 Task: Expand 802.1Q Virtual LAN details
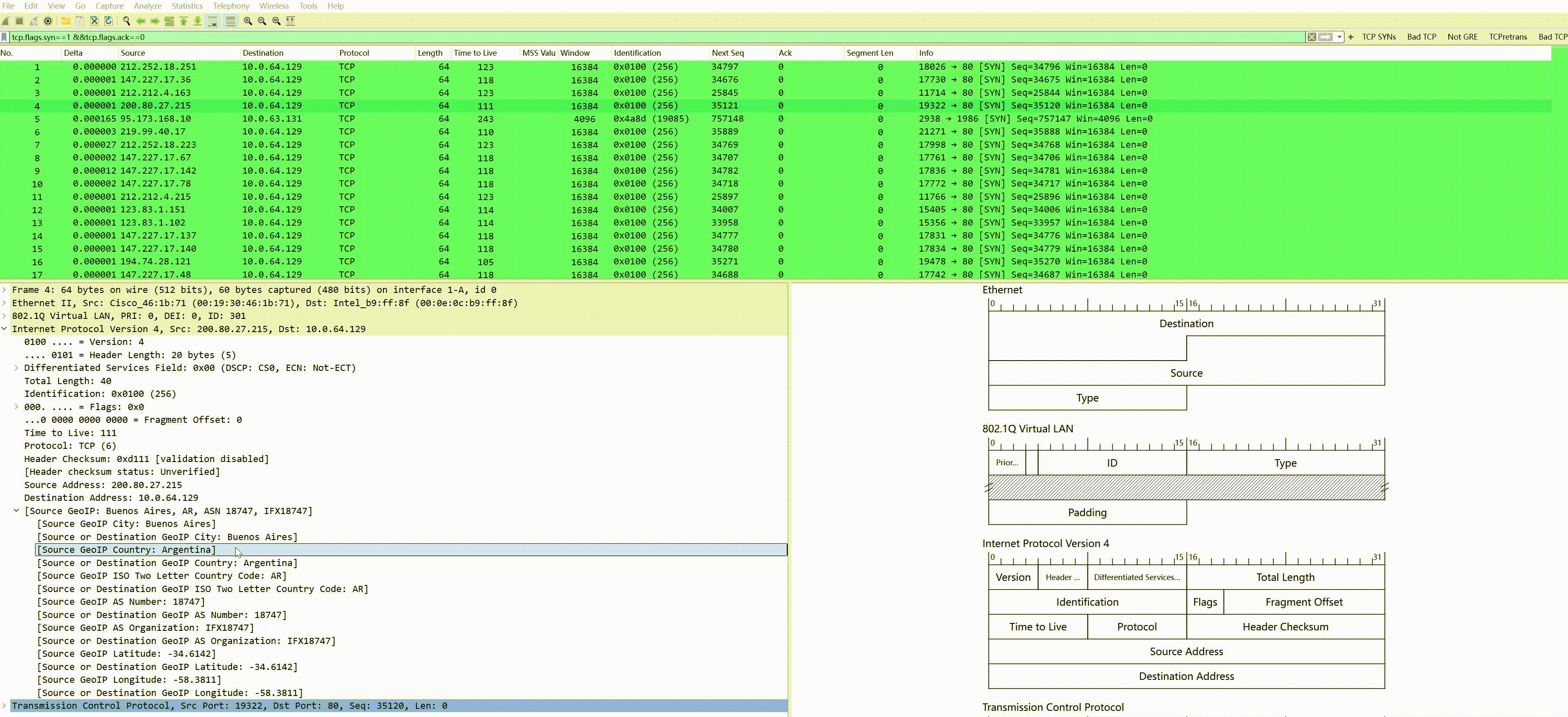(4, 316)
